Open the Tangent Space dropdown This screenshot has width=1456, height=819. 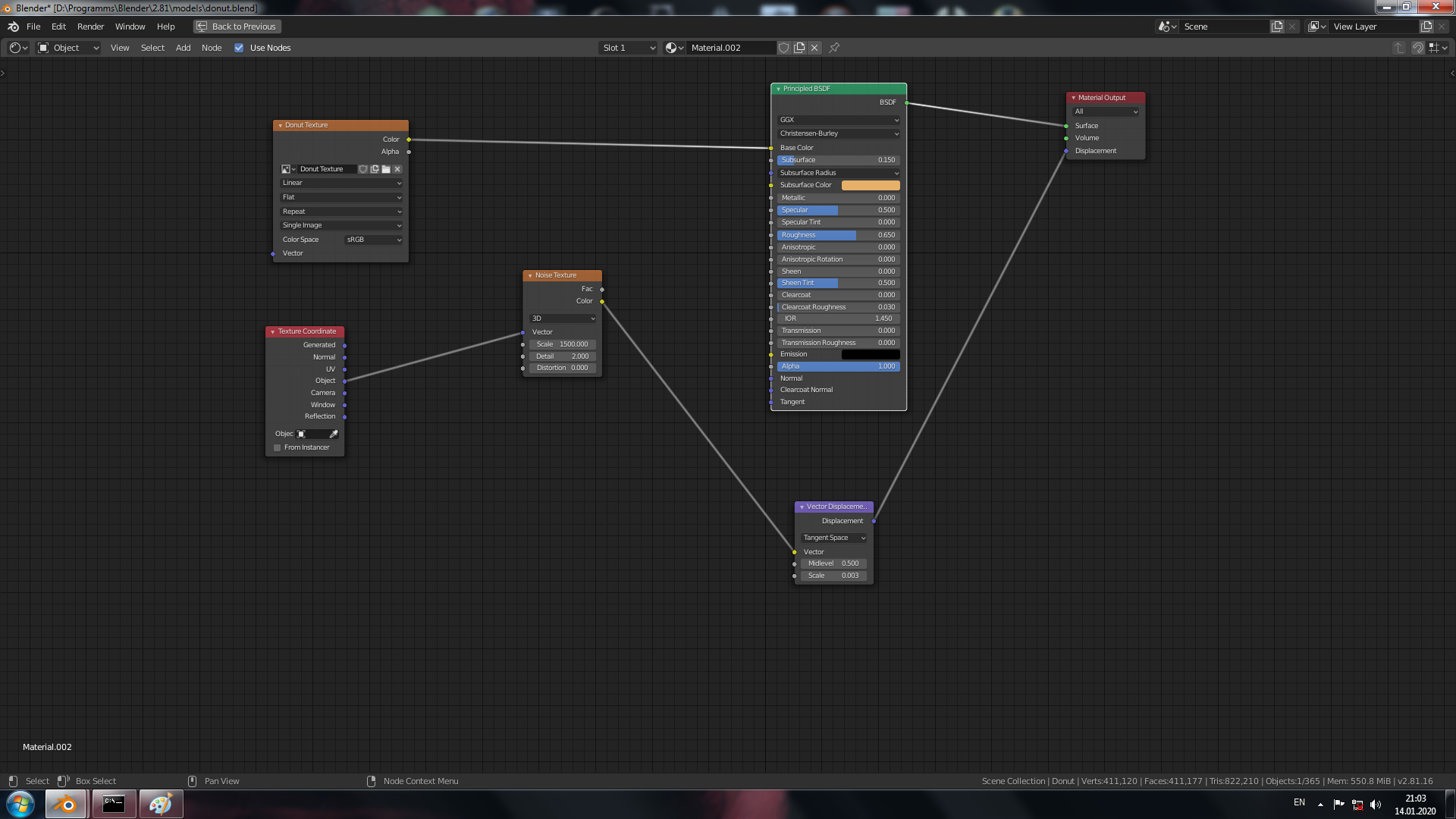834,538
